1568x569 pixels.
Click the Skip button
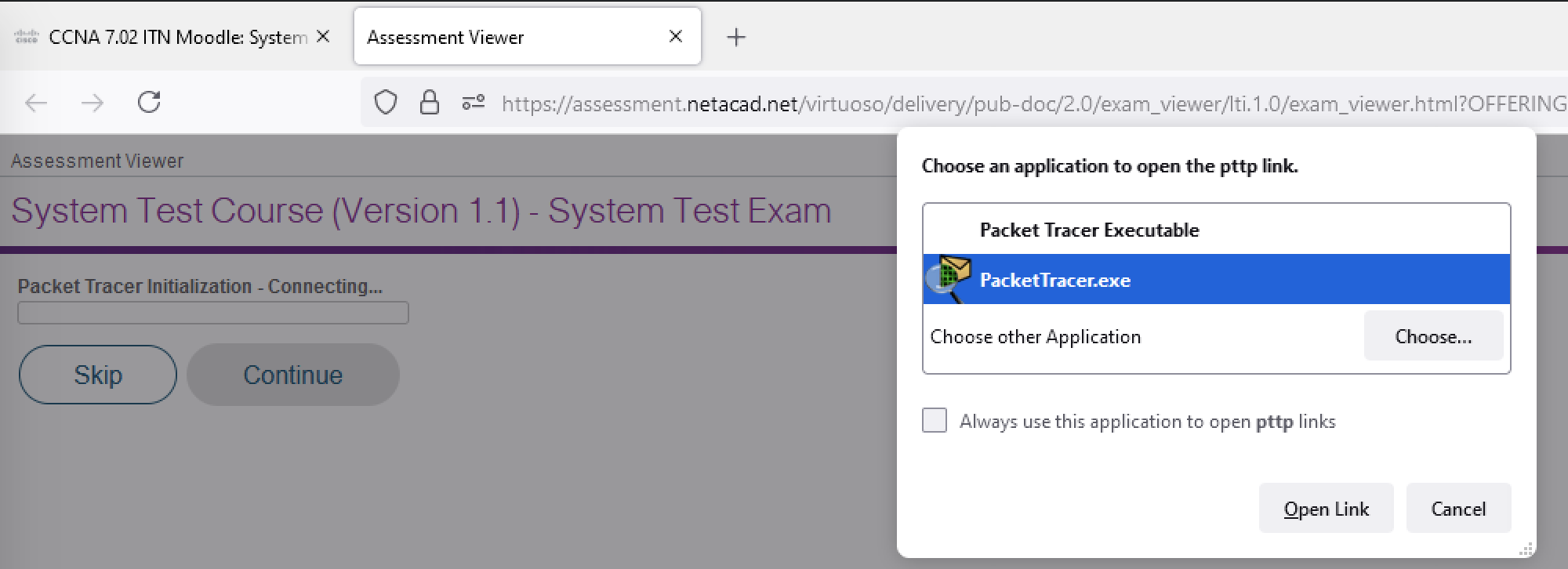click(98, 375)
